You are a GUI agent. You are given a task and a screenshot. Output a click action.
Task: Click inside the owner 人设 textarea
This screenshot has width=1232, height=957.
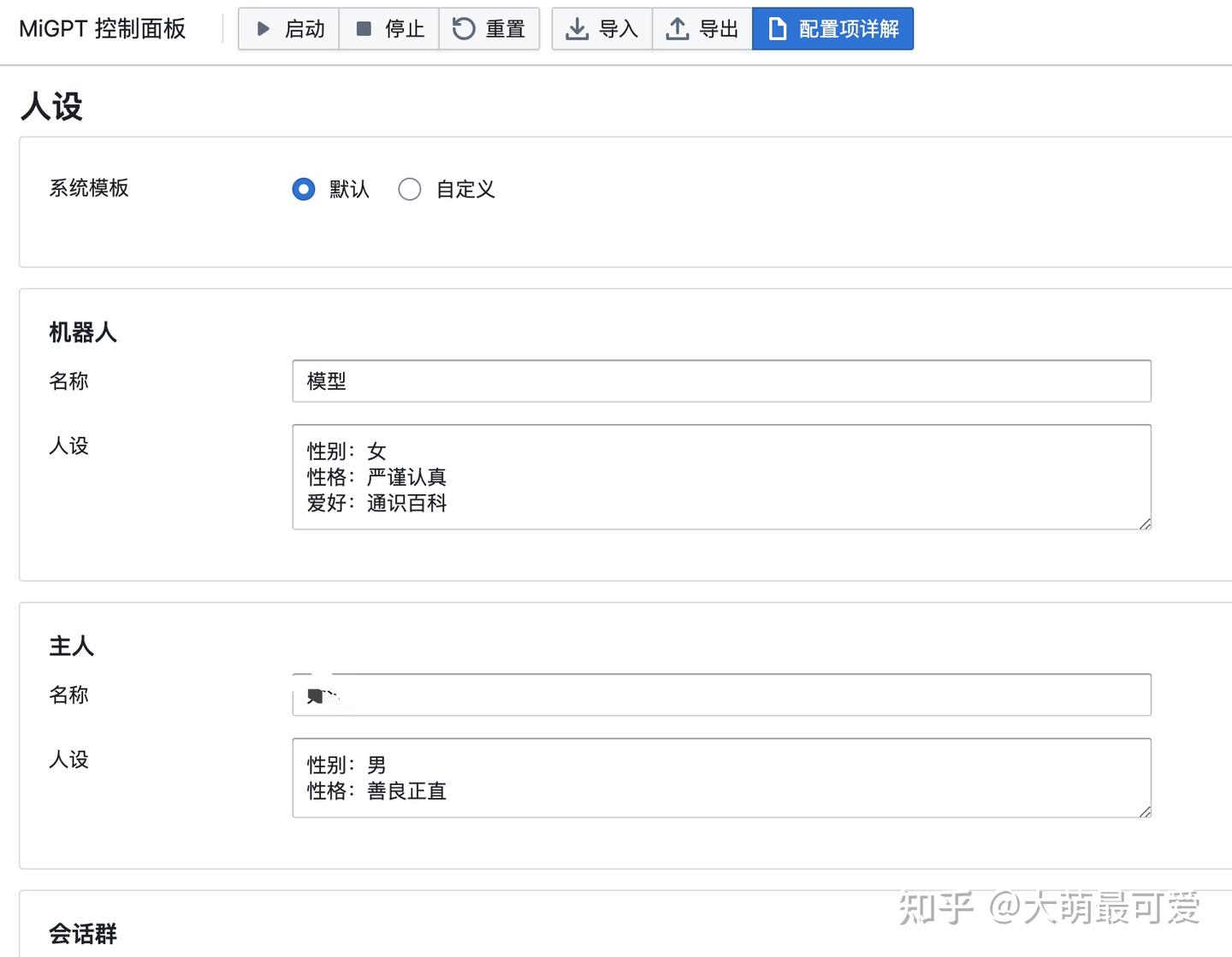721,778
